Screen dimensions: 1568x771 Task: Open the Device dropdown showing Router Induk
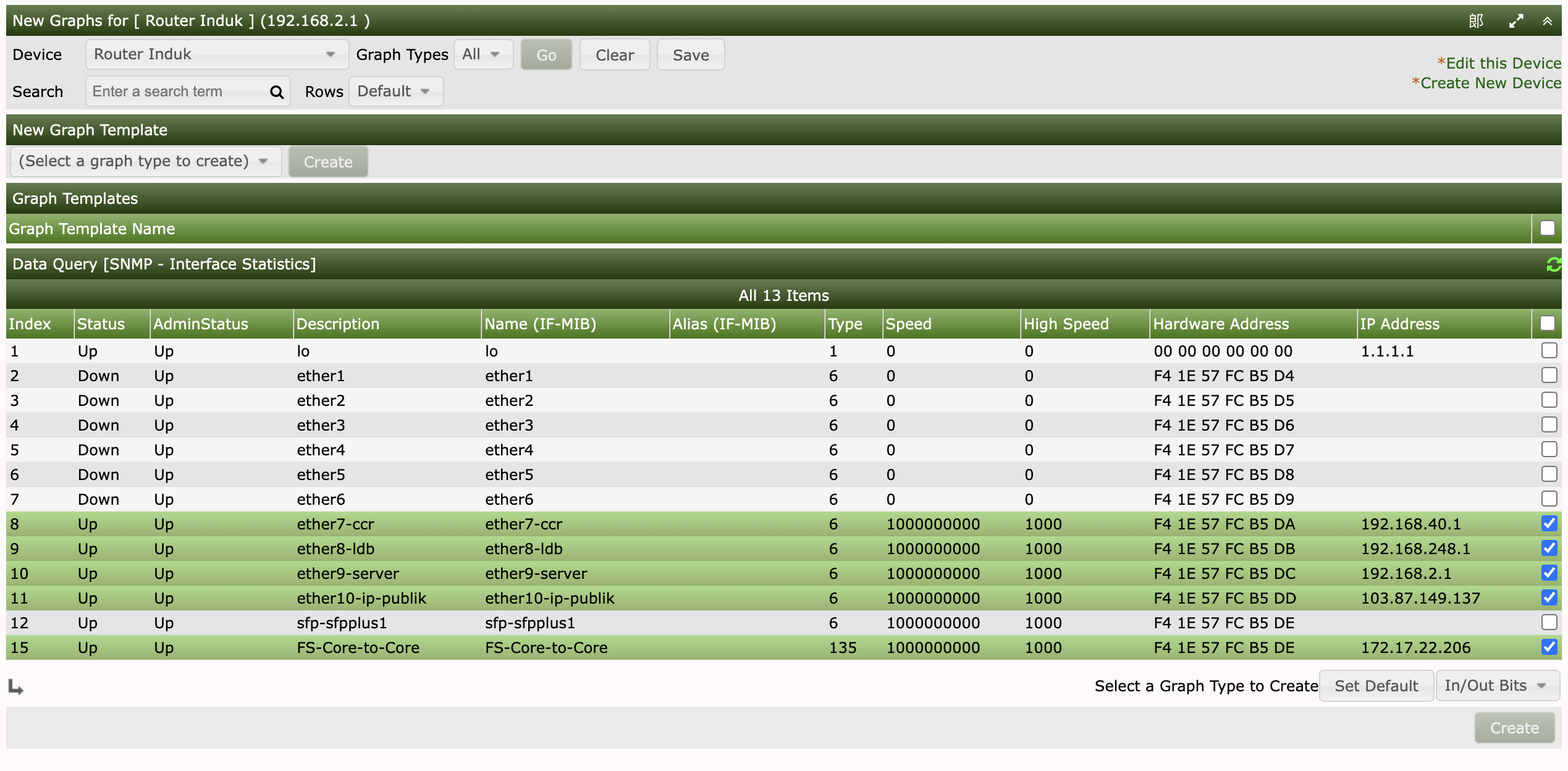pyautogui.click(x=217, y=54)
